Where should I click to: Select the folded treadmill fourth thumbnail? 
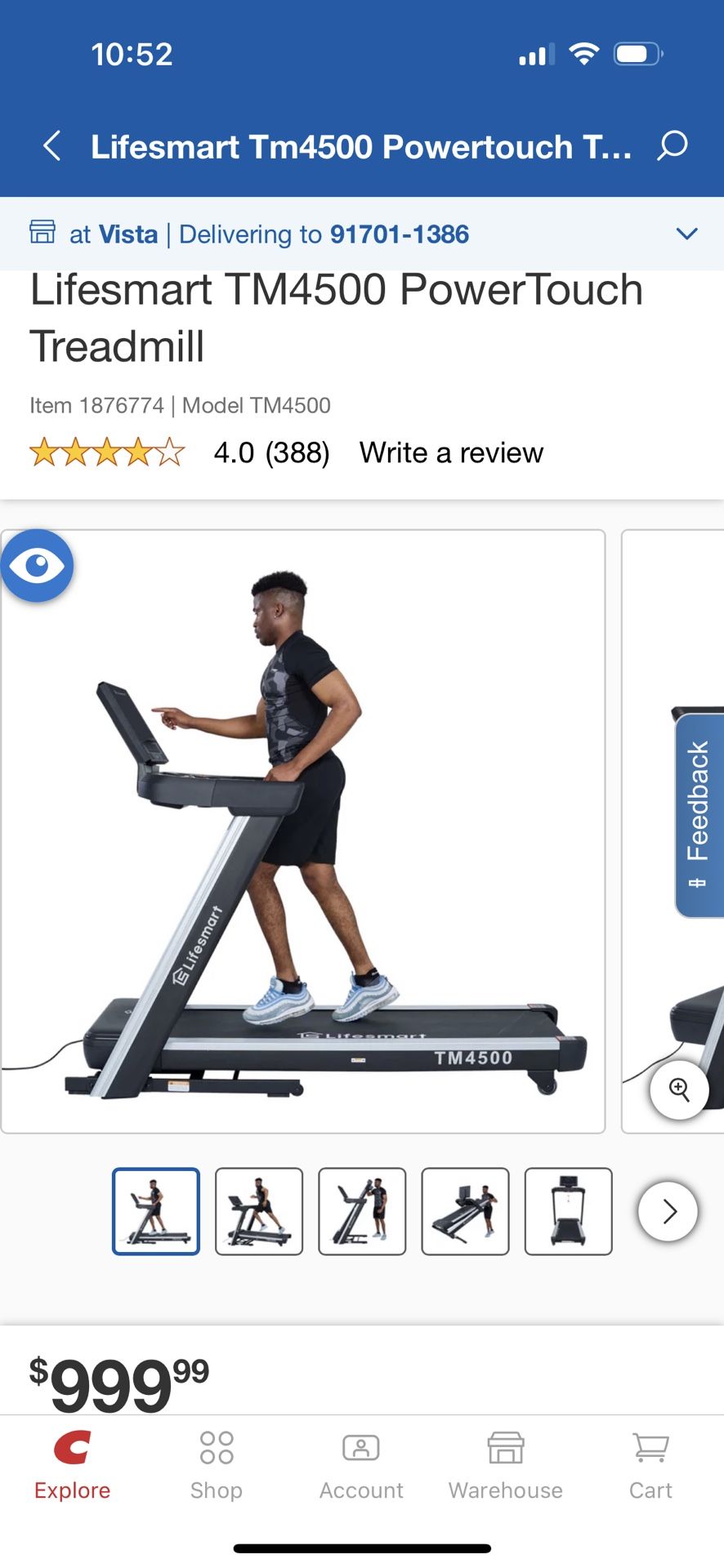465,1211
